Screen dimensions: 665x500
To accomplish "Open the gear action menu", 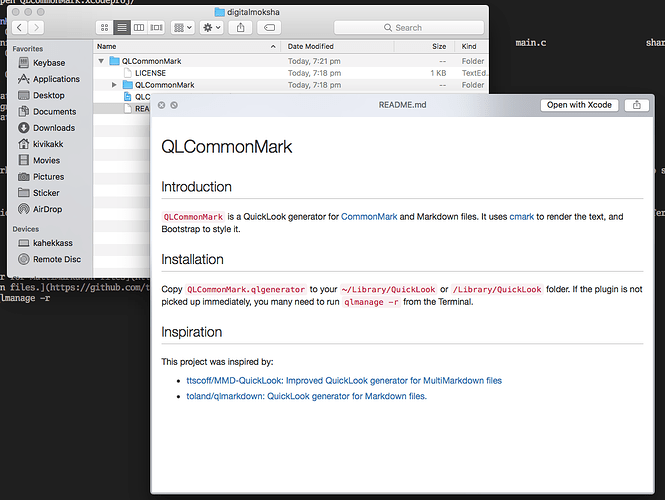I will click(x=211, y=28).
